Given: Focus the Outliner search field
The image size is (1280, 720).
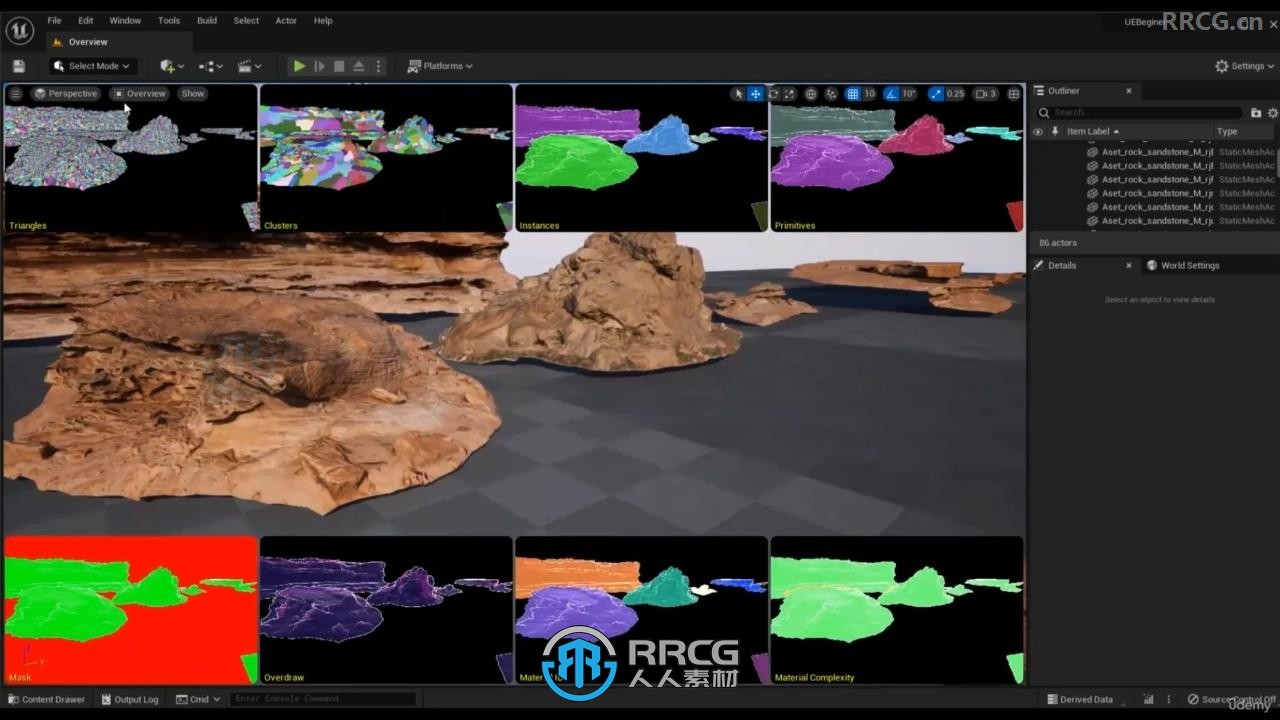Looking at the screenshot, I should [x=1141, y=113].
